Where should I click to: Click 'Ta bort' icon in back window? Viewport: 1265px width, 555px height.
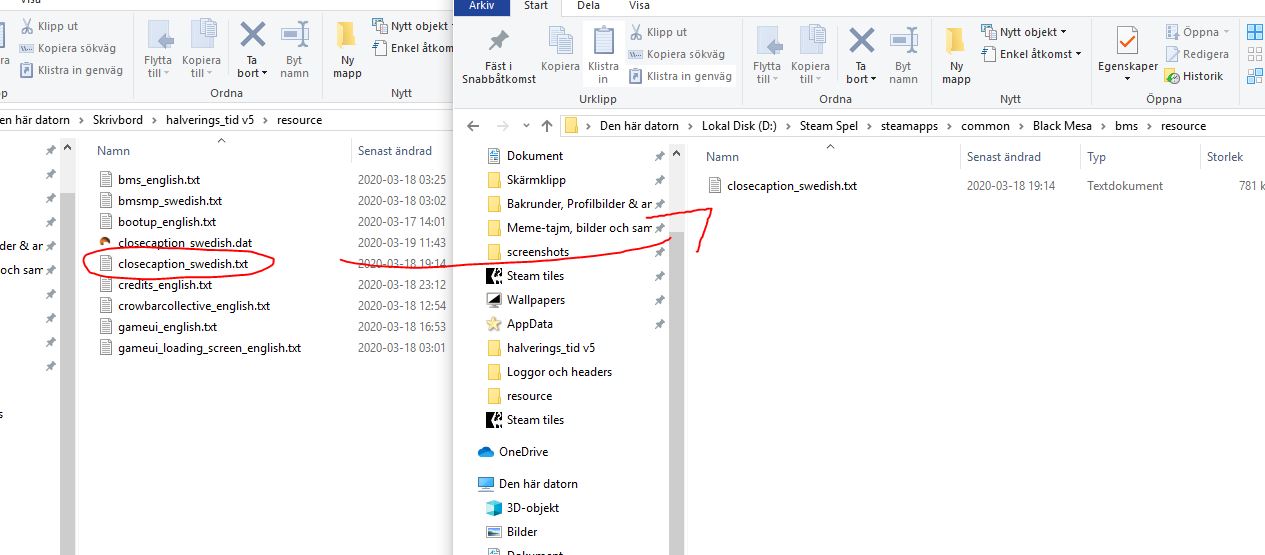(x=252, y=35)
